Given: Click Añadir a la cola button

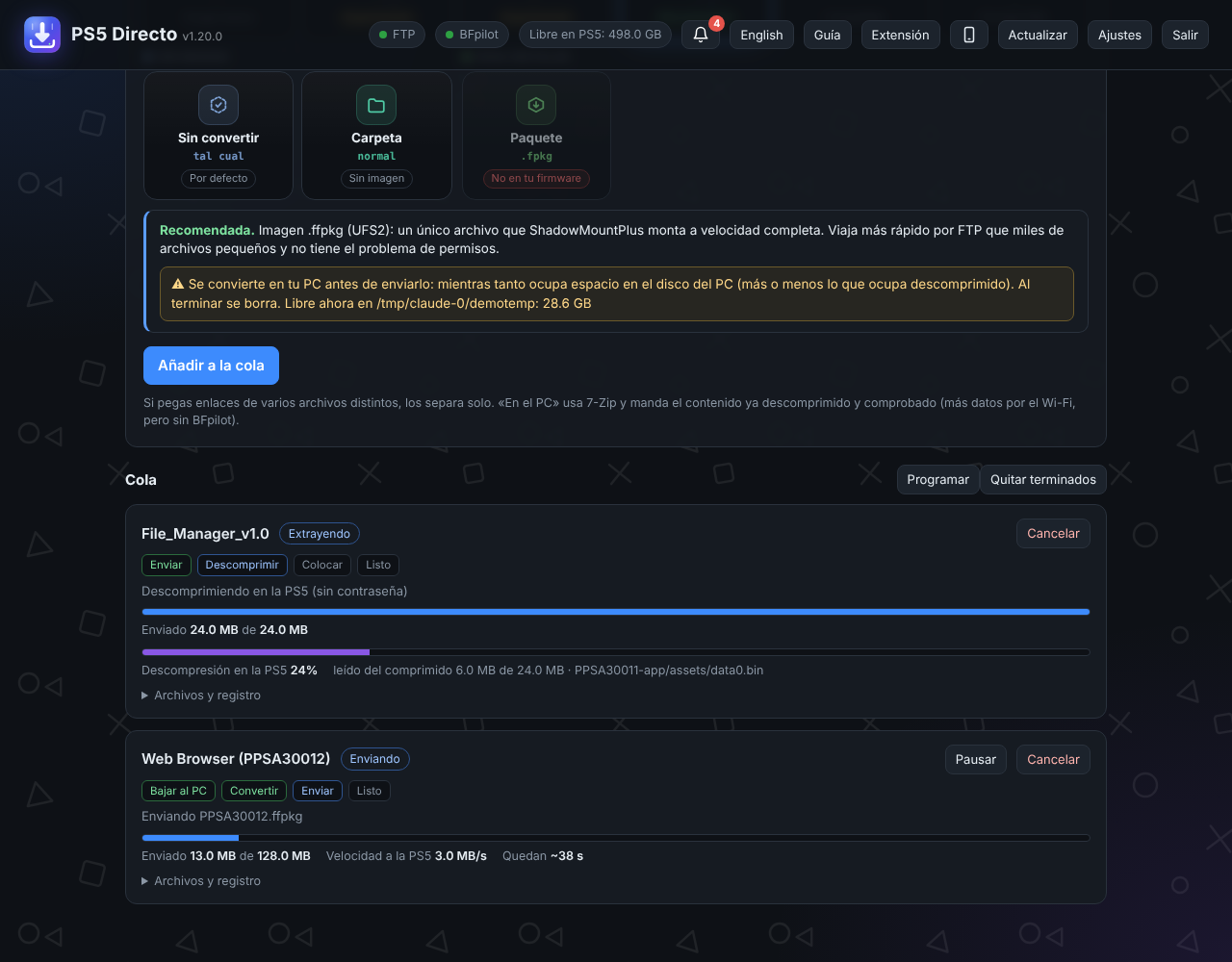Looking at the screenshot, I should point(211,366).
